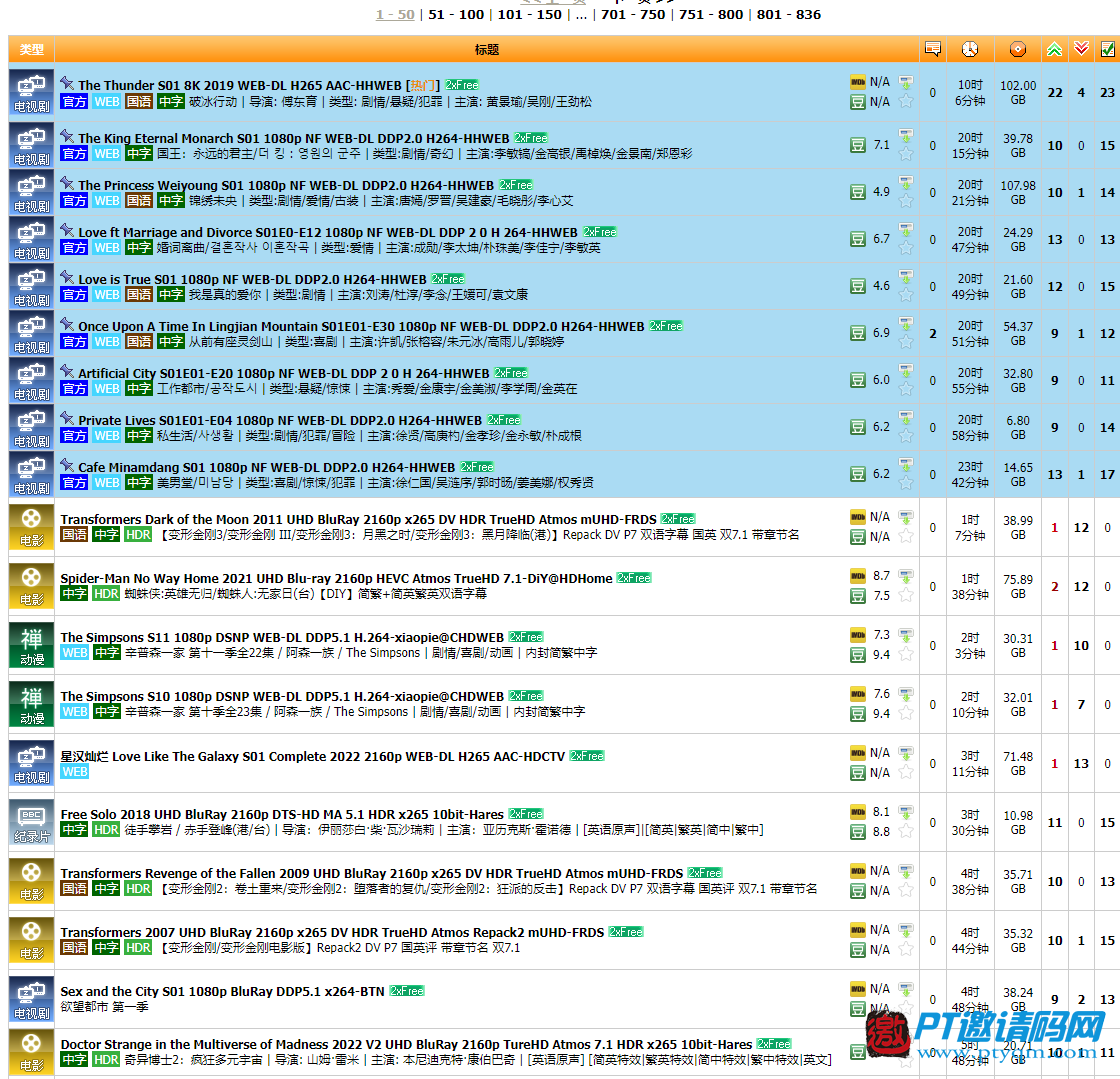This screenshot has width=1120, height=1079.
Task: Open anime category icon beside The Simpsons S10
Action: pyautogui.click(x=31, y=704)
